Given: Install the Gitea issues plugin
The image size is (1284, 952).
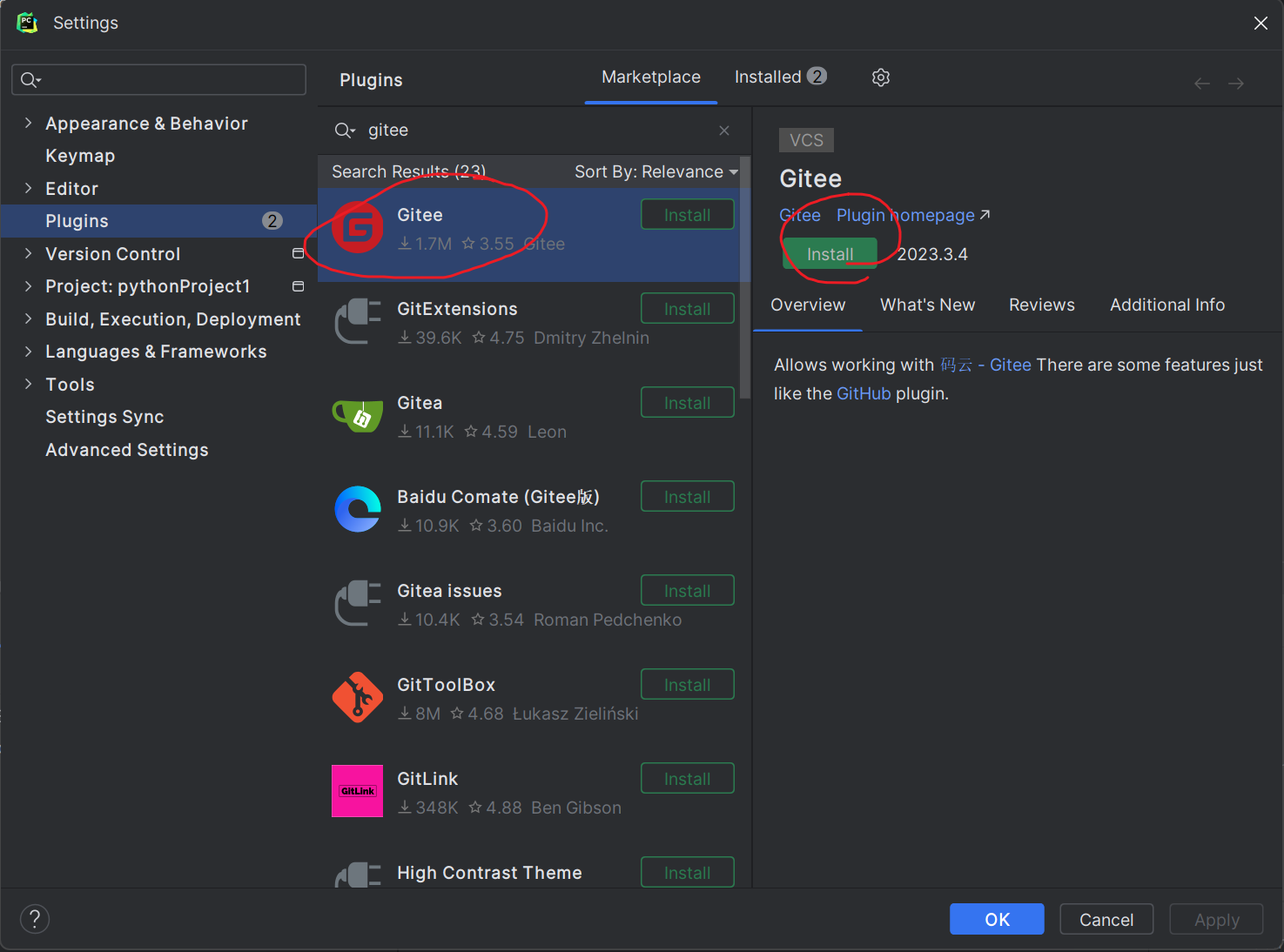Looking at the screenshot, I should click(x=688, y=591).
